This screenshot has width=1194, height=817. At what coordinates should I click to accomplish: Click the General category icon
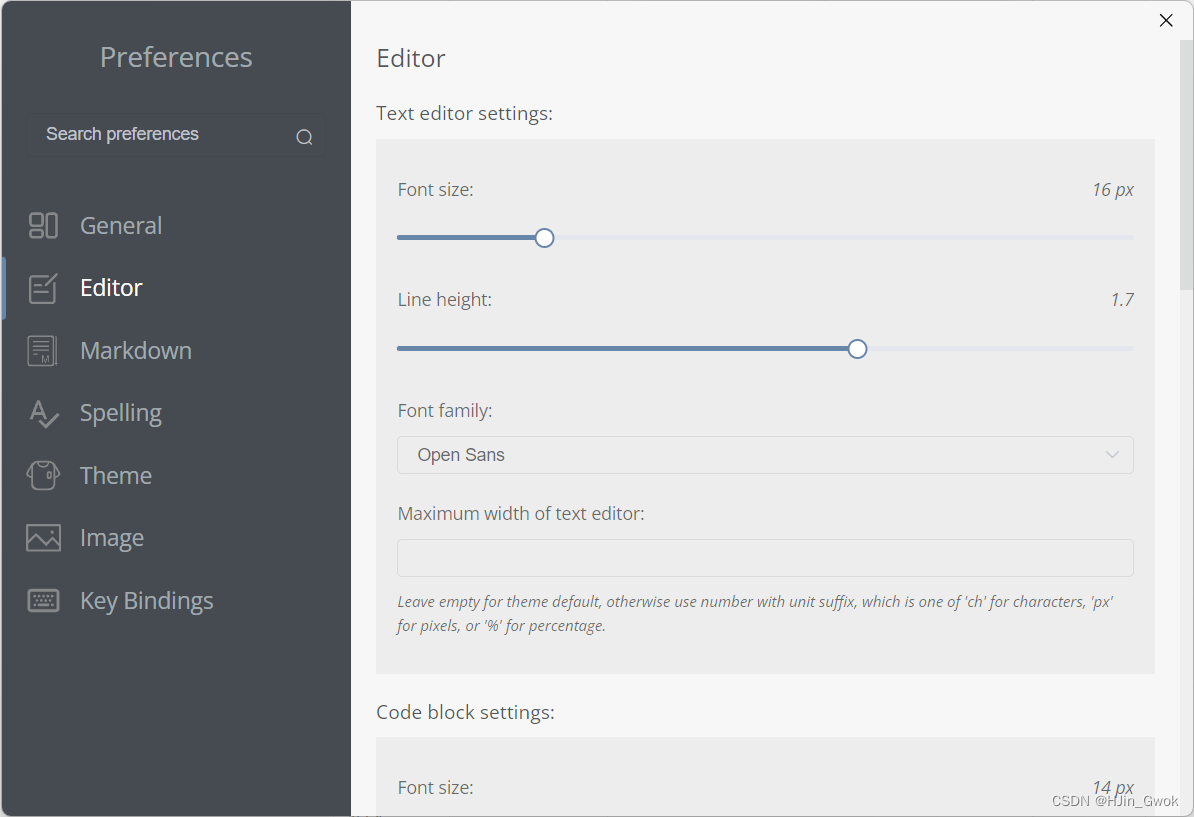(x=43, y=226)
